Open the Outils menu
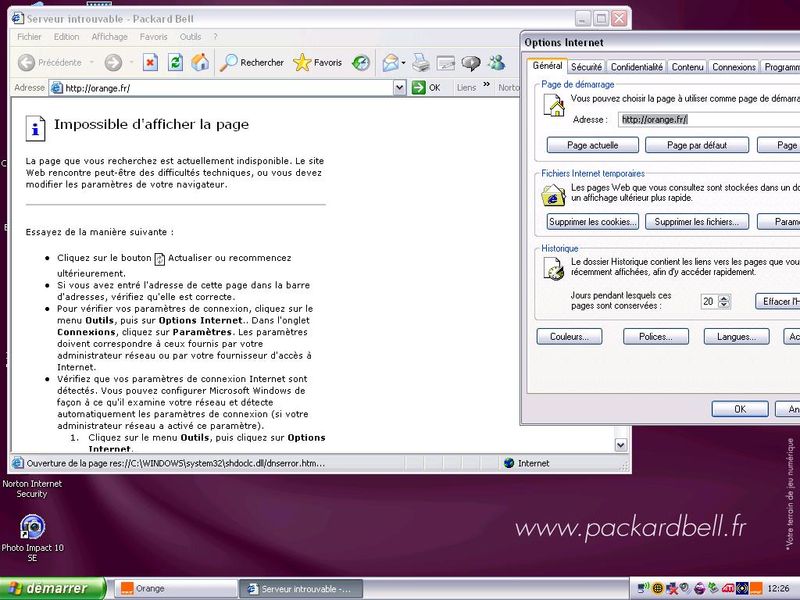 click(x=190, y=37)
